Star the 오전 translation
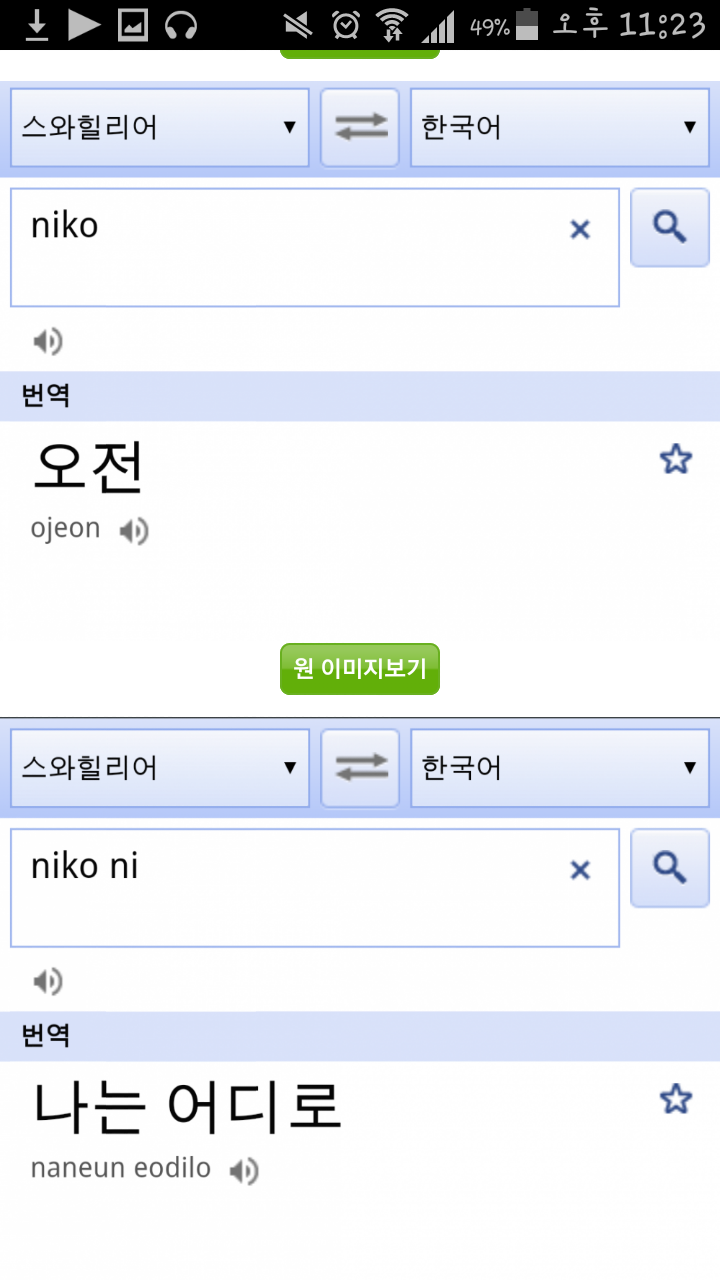 point(676,460)
